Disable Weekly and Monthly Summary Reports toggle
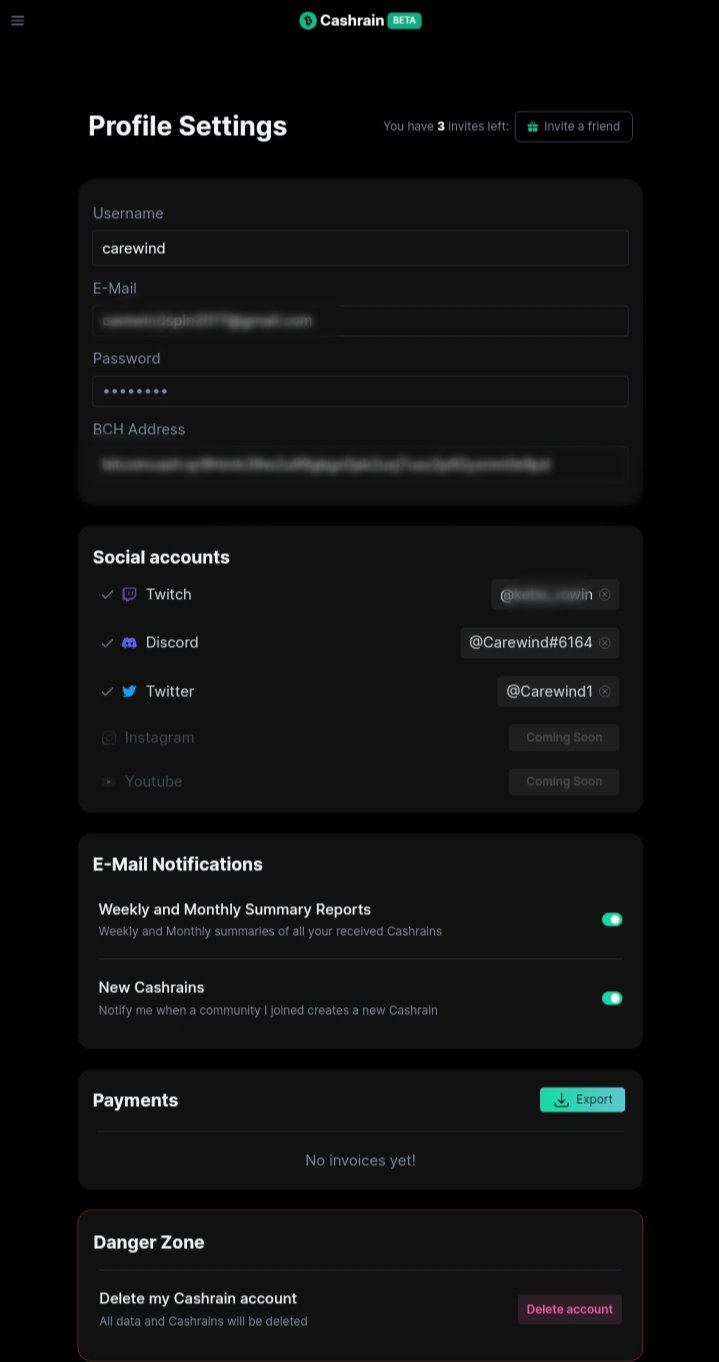The image size is (719, 1362). point(612,920)
